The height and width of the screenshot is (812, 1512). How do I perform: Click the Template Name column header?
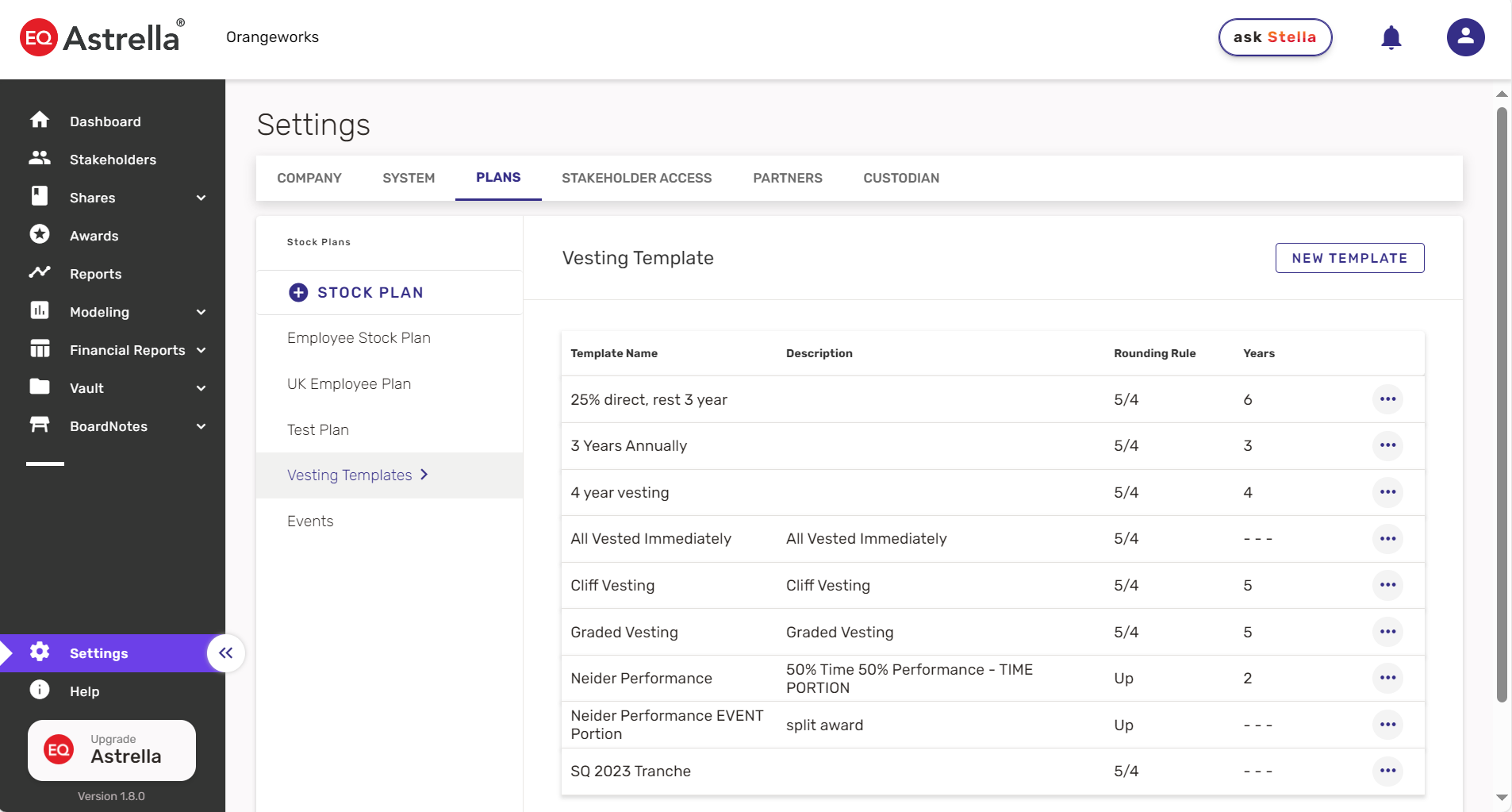coord(614,353)
